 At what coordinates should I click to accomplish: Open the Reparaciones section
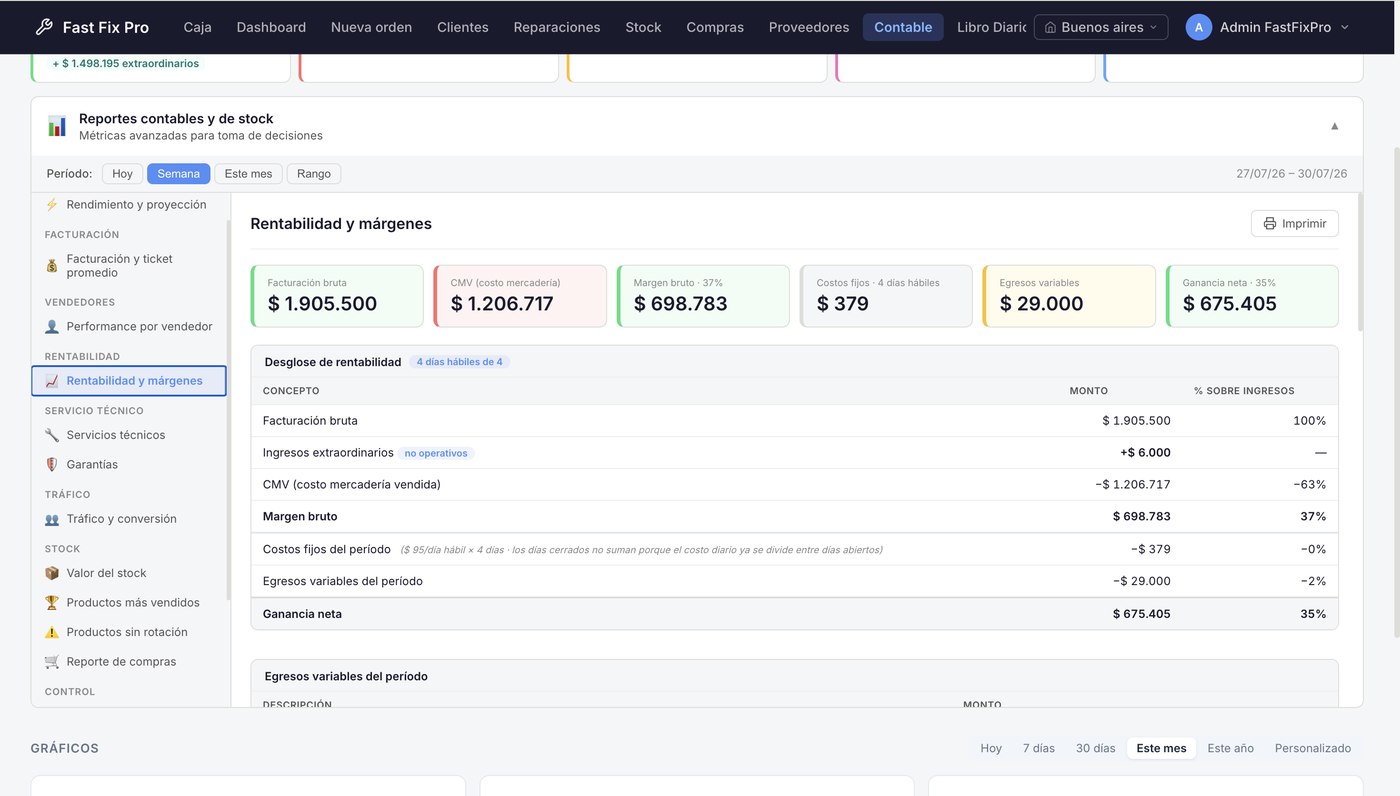[x=557, y=27]
